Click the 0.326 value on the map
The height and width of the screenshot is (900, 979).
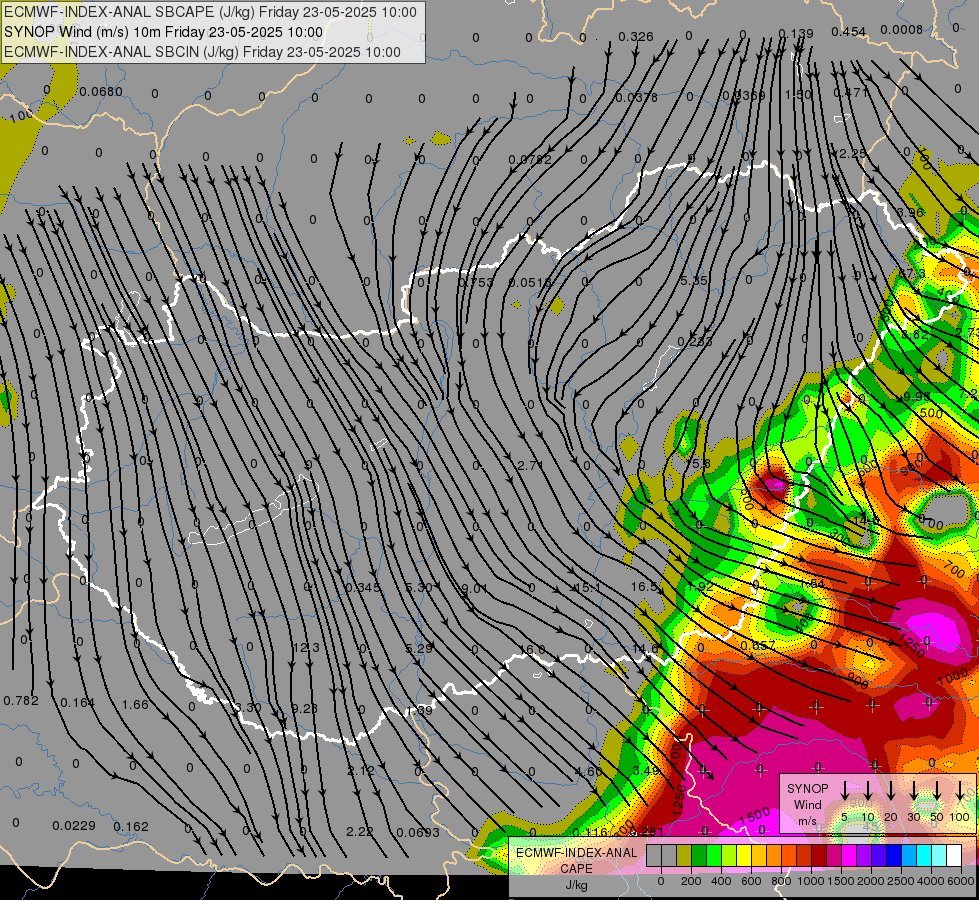click(x=636, y=37)
